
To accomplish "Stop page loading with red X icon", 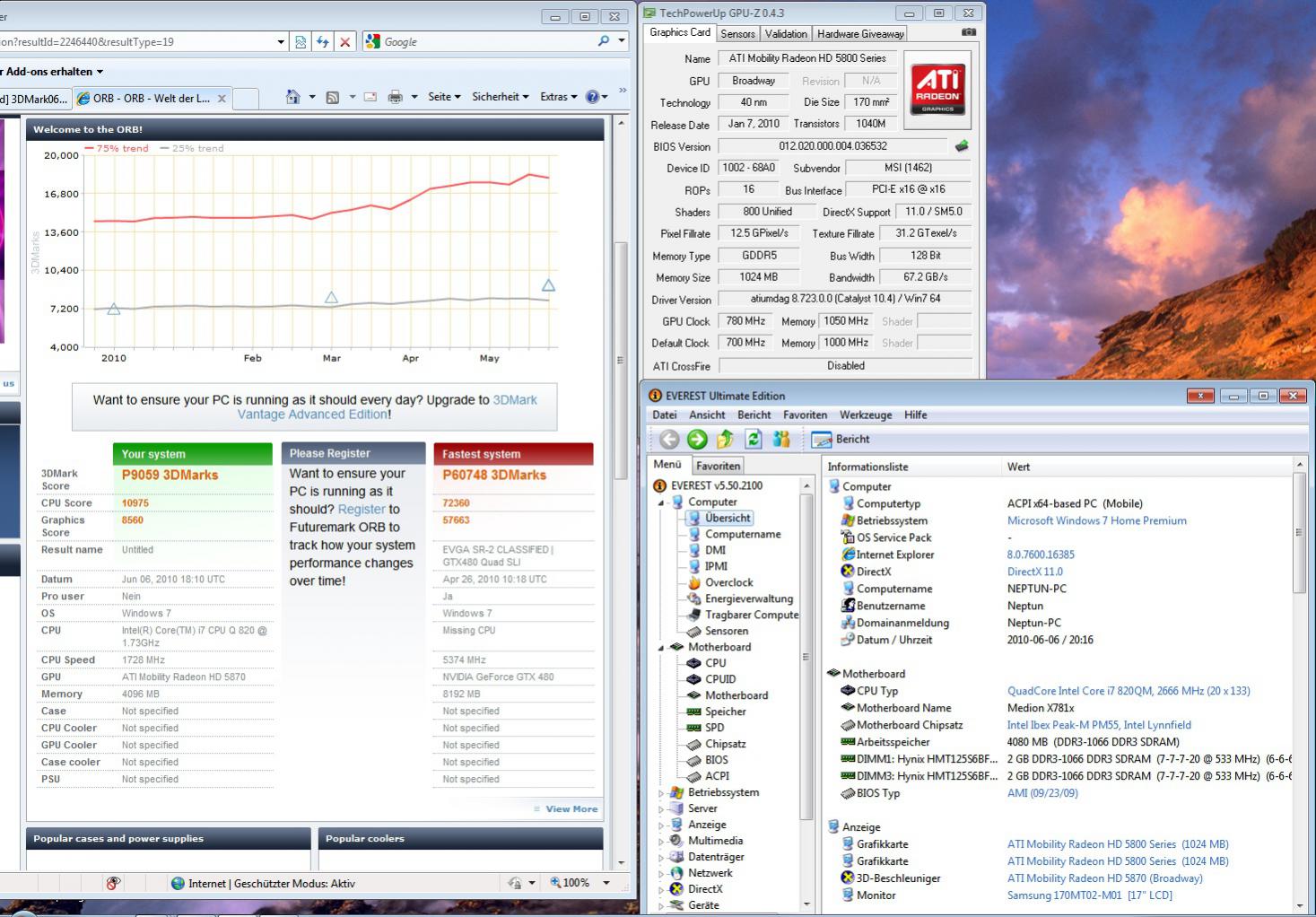I will [x=344, y=41].
